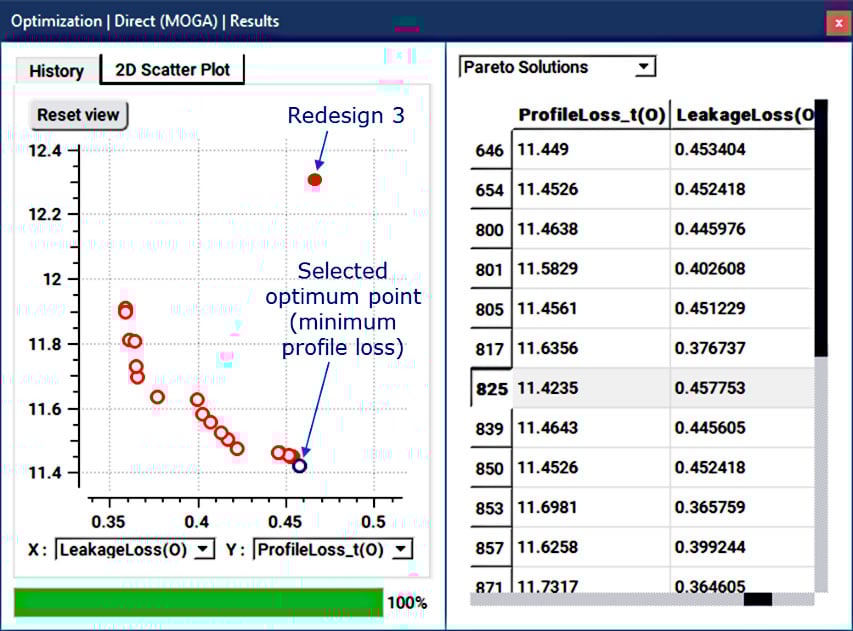
Task: Click the horizontal scrollbar thumb
Action: coord(758,599)
